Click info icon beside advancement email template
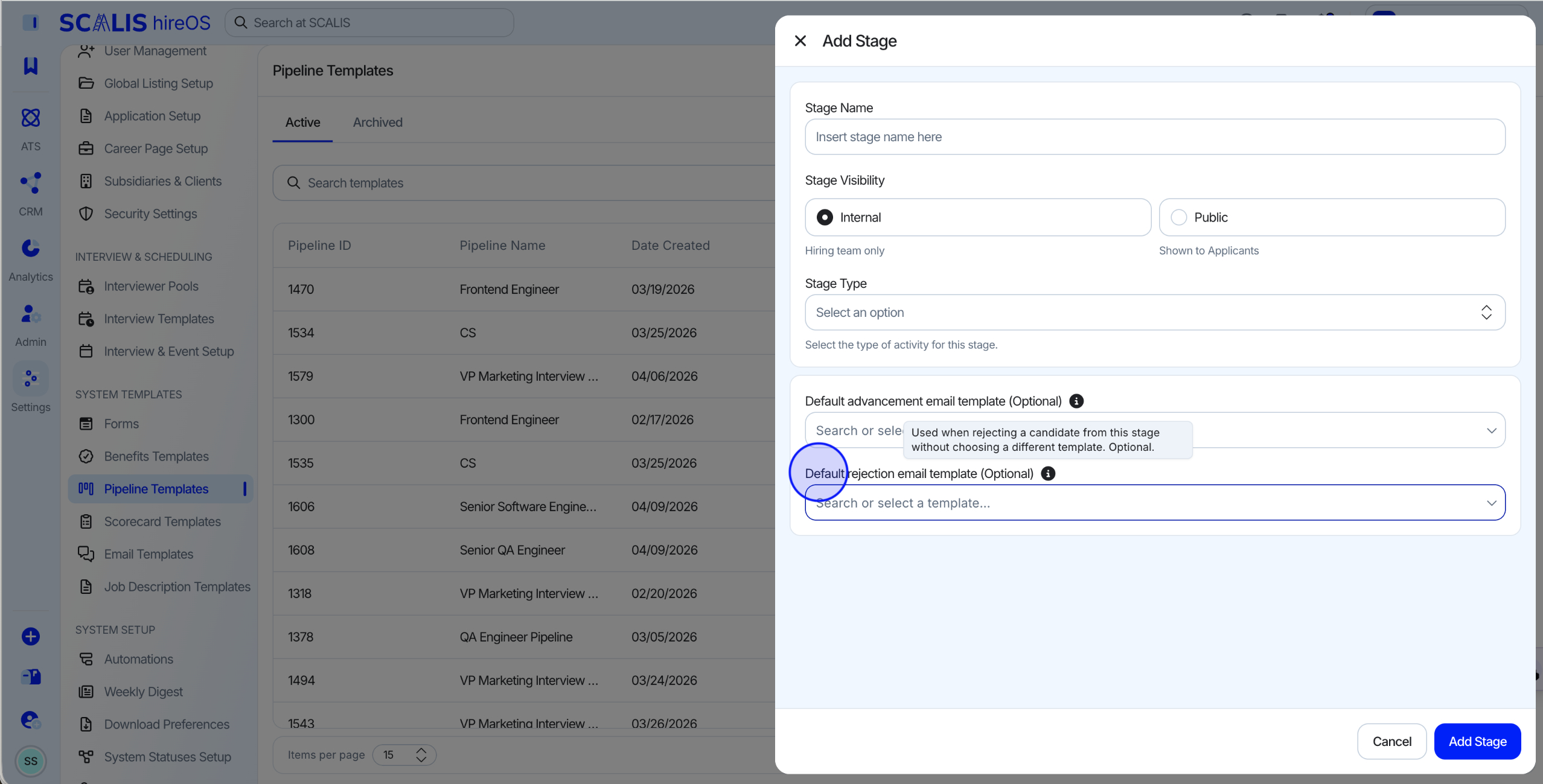1543x784 pixels. [1076, 401]
